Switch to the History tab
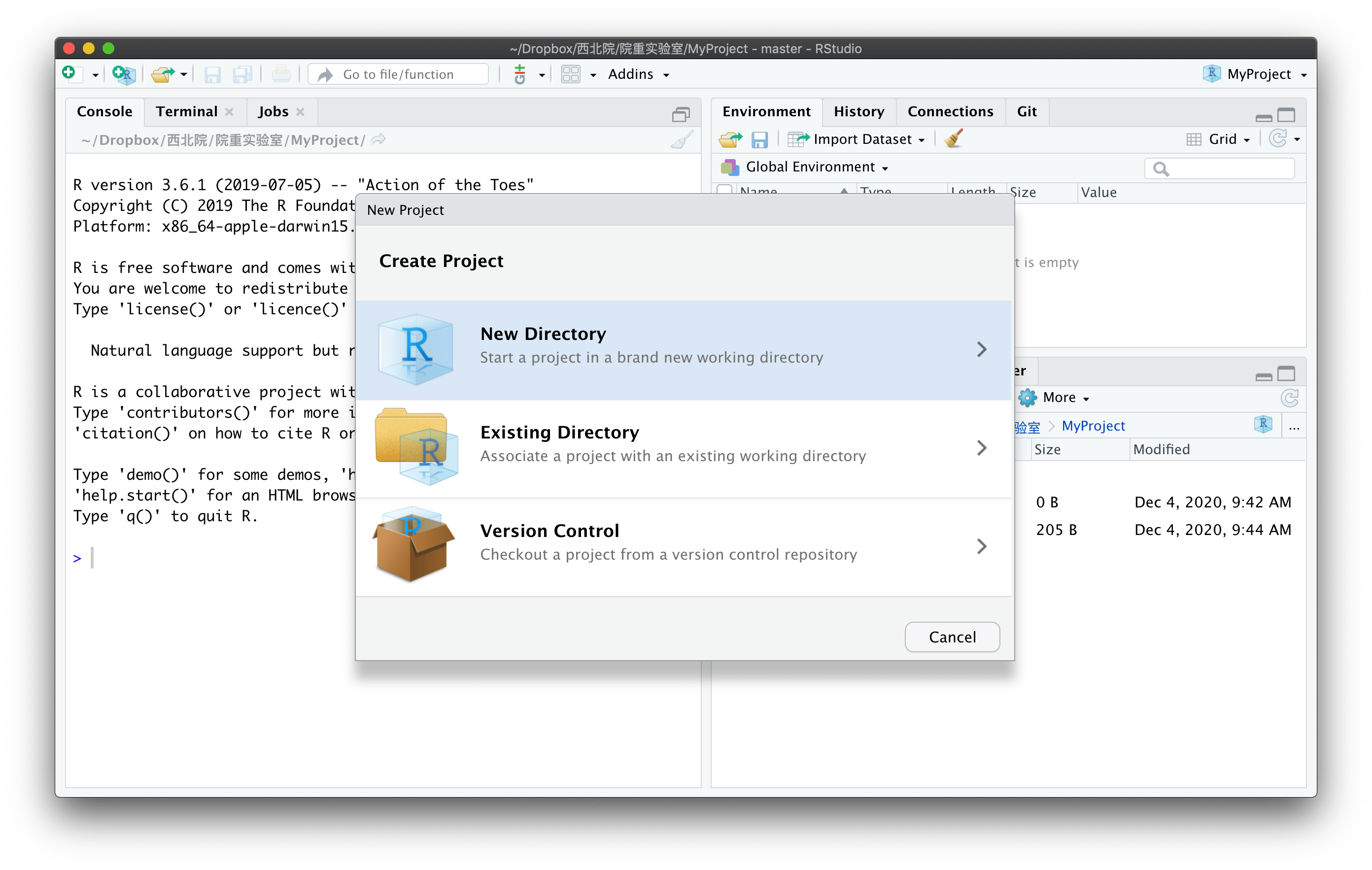The width and height of the screenshot is (1372, 870). [x=858, y=112]
